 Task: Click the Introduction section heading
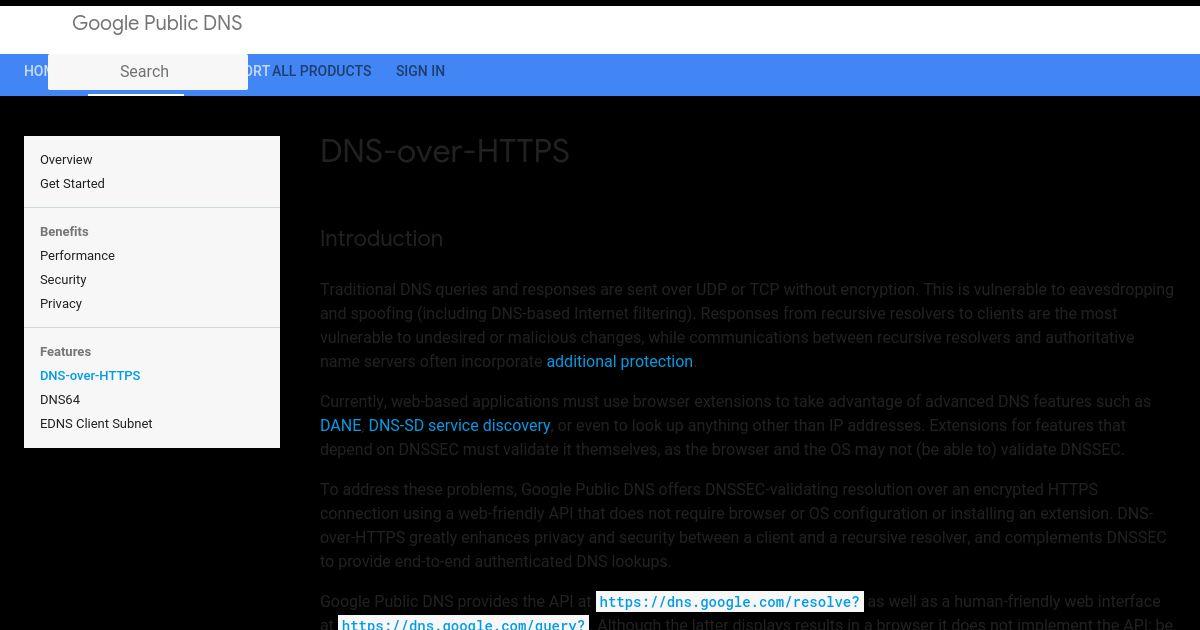click(381, 238)
